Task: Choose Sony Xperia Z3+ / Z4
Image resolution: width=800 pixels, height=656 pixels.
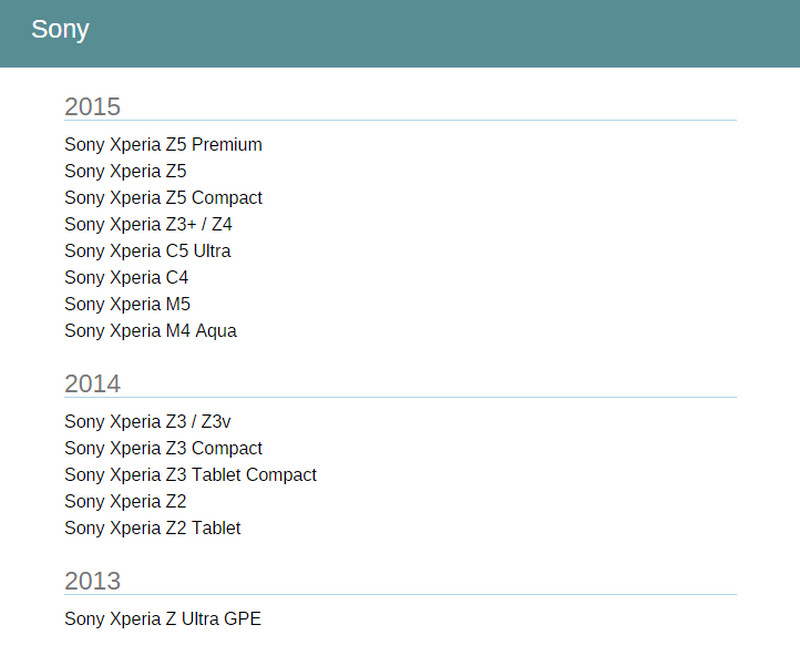Action: pos(148,225)
